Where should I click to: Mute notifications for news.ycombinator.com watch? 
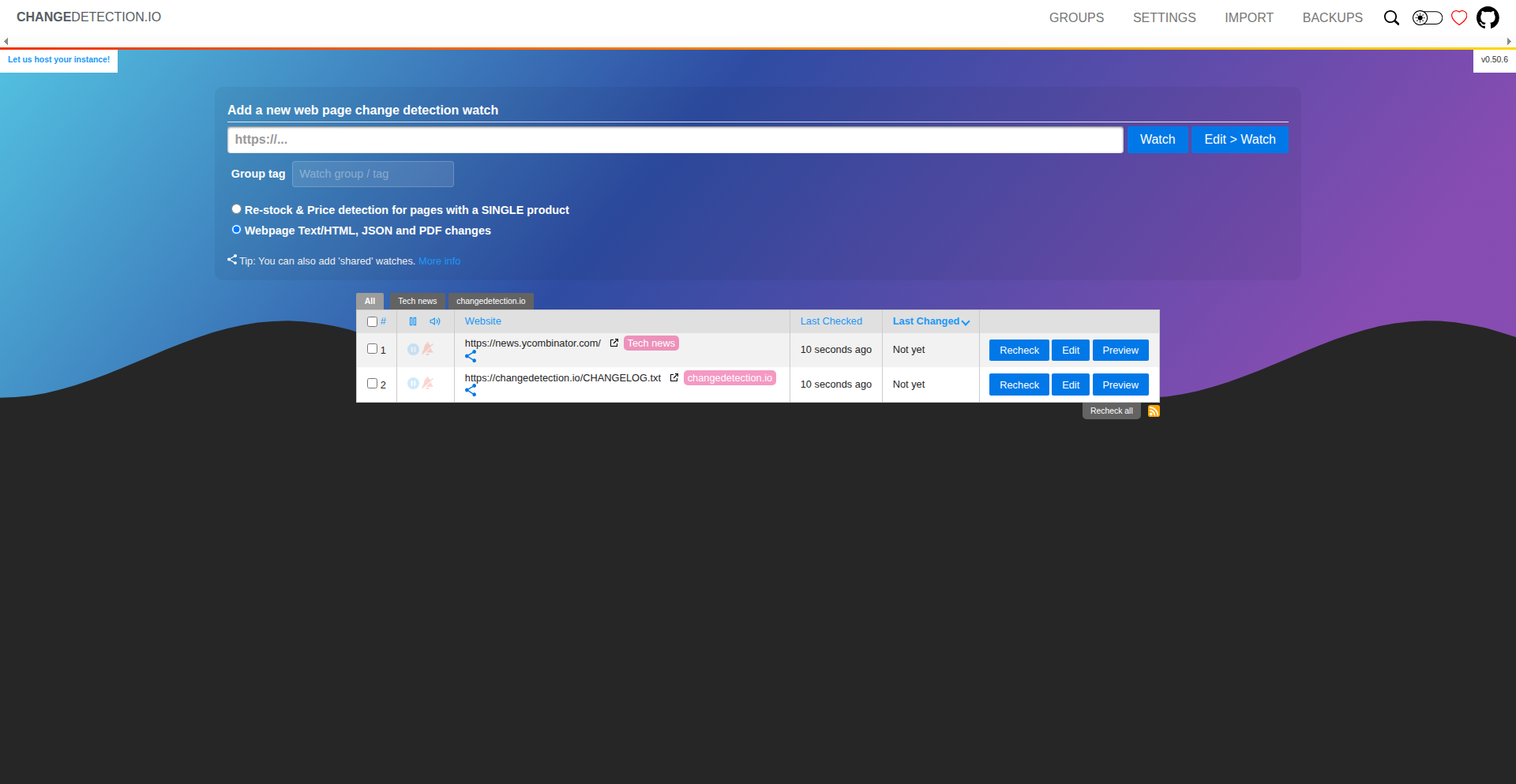coord(428,349)
